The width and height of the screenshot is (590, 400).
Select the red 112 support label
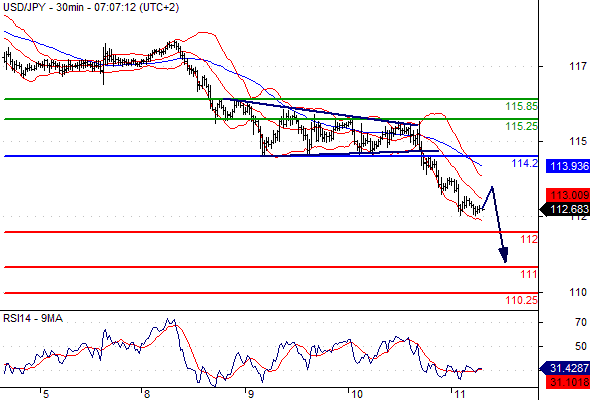coord(529,239)
